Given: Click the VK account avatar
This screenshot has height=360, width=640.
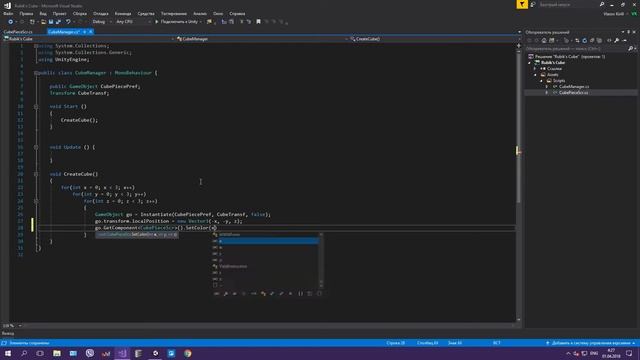Looking at the screenshot, I should tap(634, 13).
